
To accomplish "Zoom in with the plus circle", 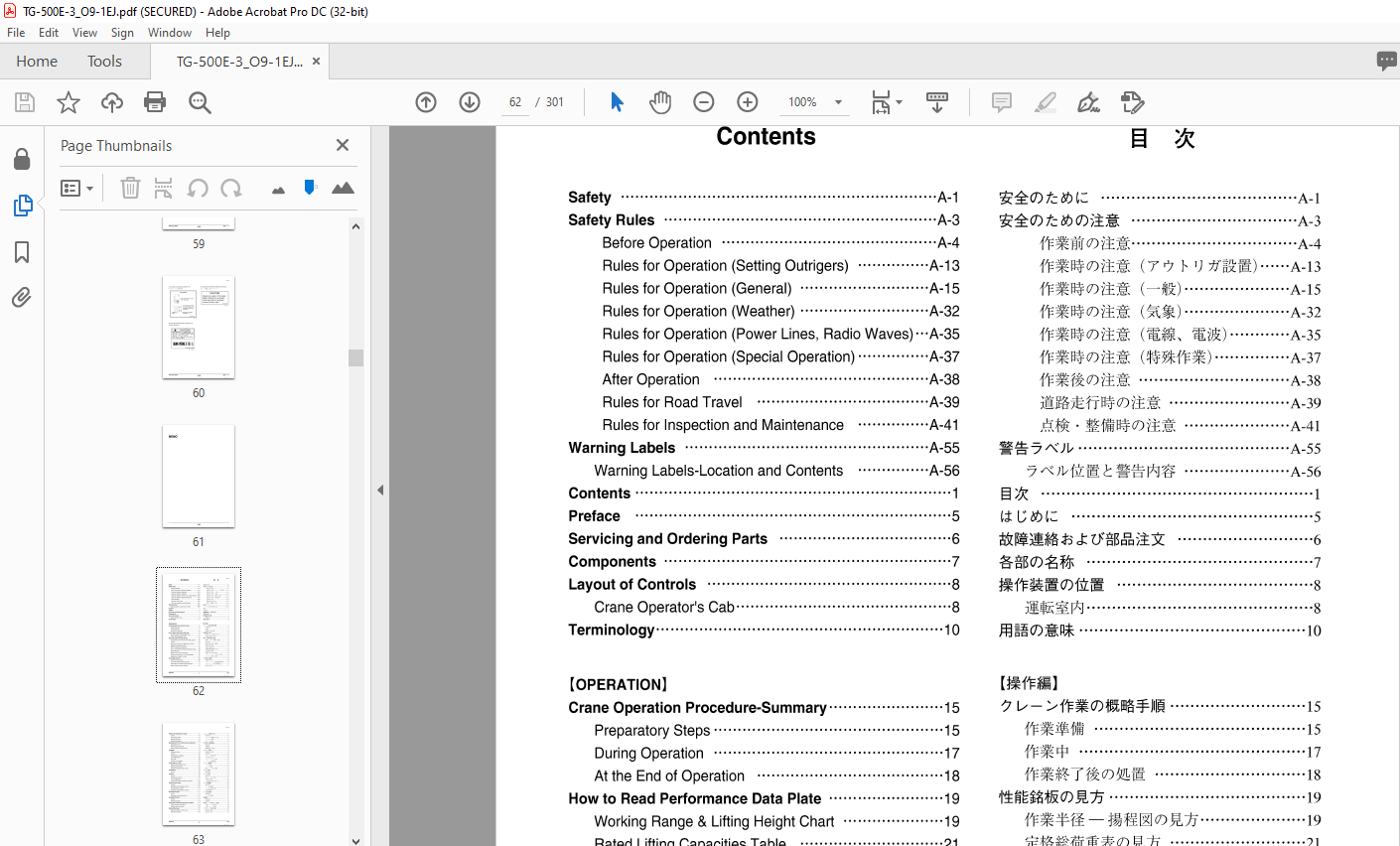I will [x=748, y=102].
